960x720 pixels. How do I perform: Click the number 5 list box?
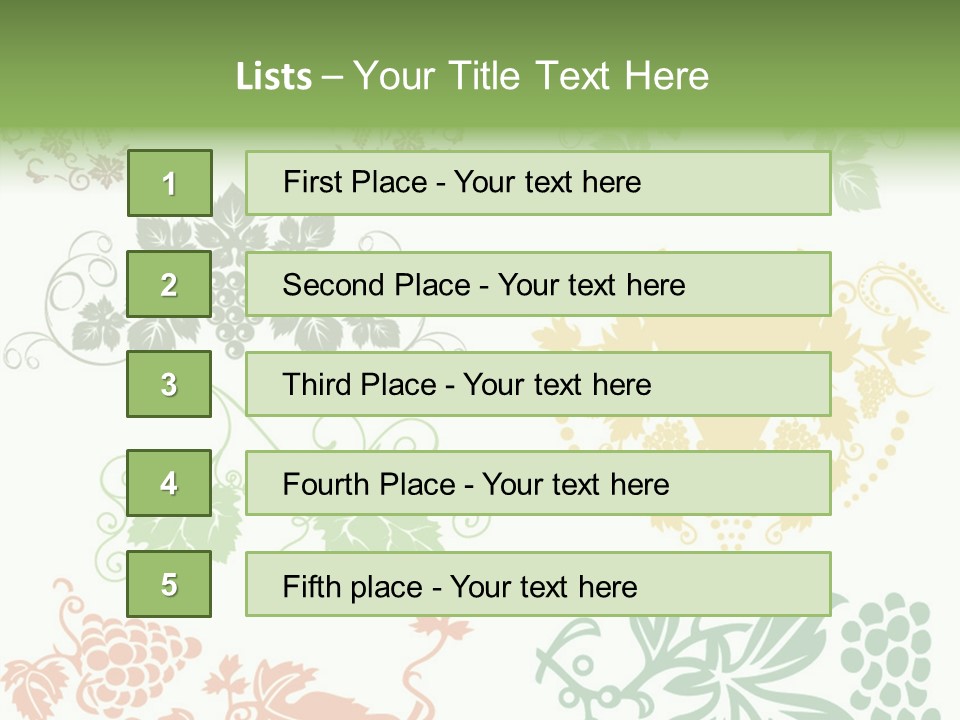[169, 584]
